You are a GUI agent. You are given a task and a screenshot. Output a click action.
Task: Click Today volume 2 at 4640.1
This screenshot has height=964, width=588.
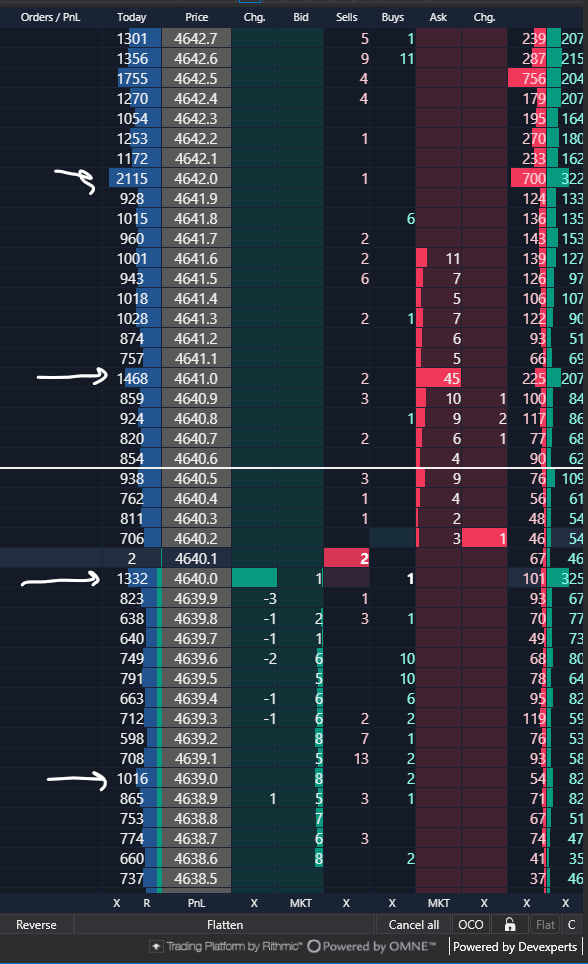pyautogui.click(x=132, y=558)
